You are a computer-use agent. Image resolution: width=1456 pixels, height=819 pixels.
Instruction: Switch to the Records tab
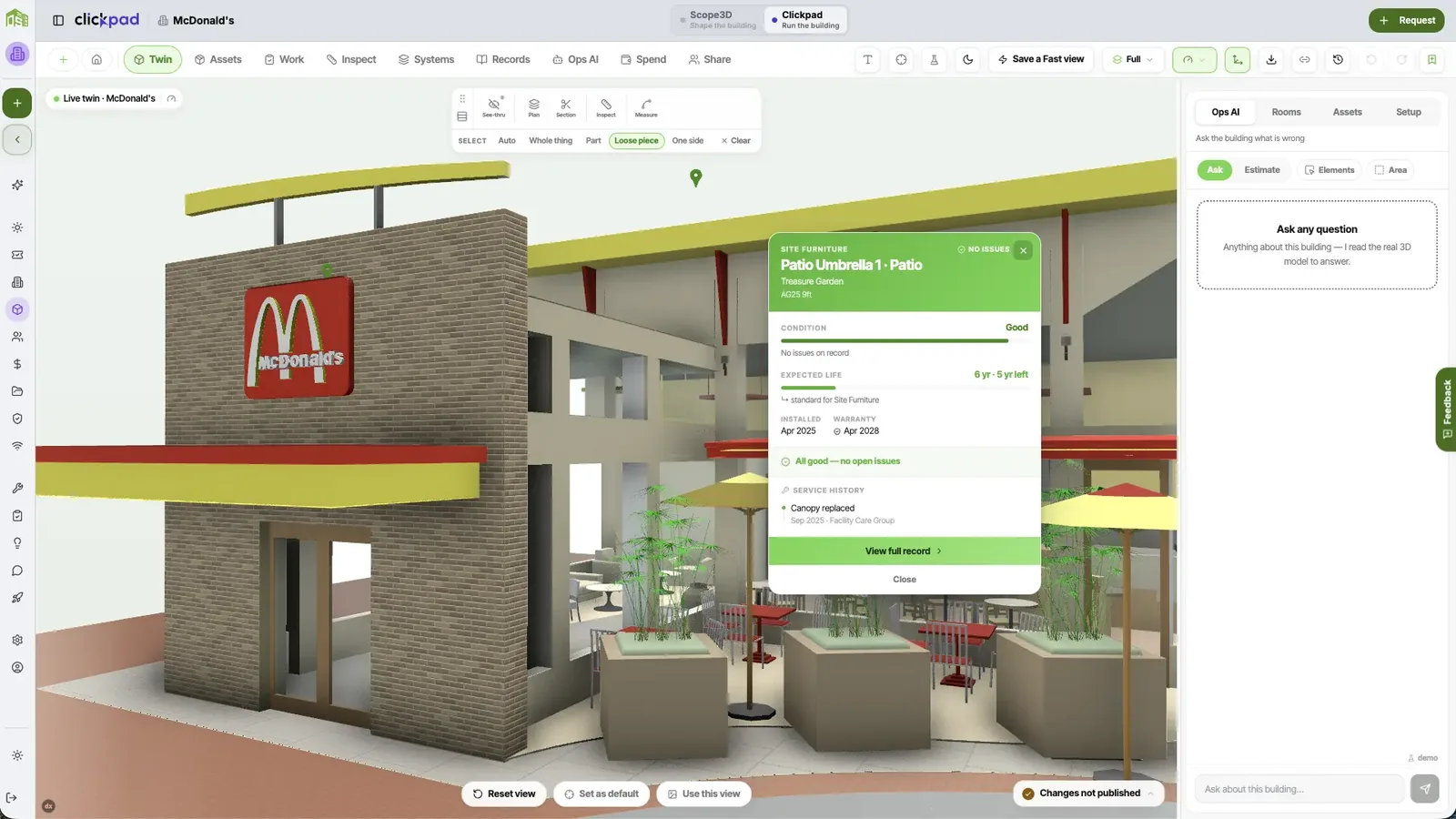click(x=503, y=59)
